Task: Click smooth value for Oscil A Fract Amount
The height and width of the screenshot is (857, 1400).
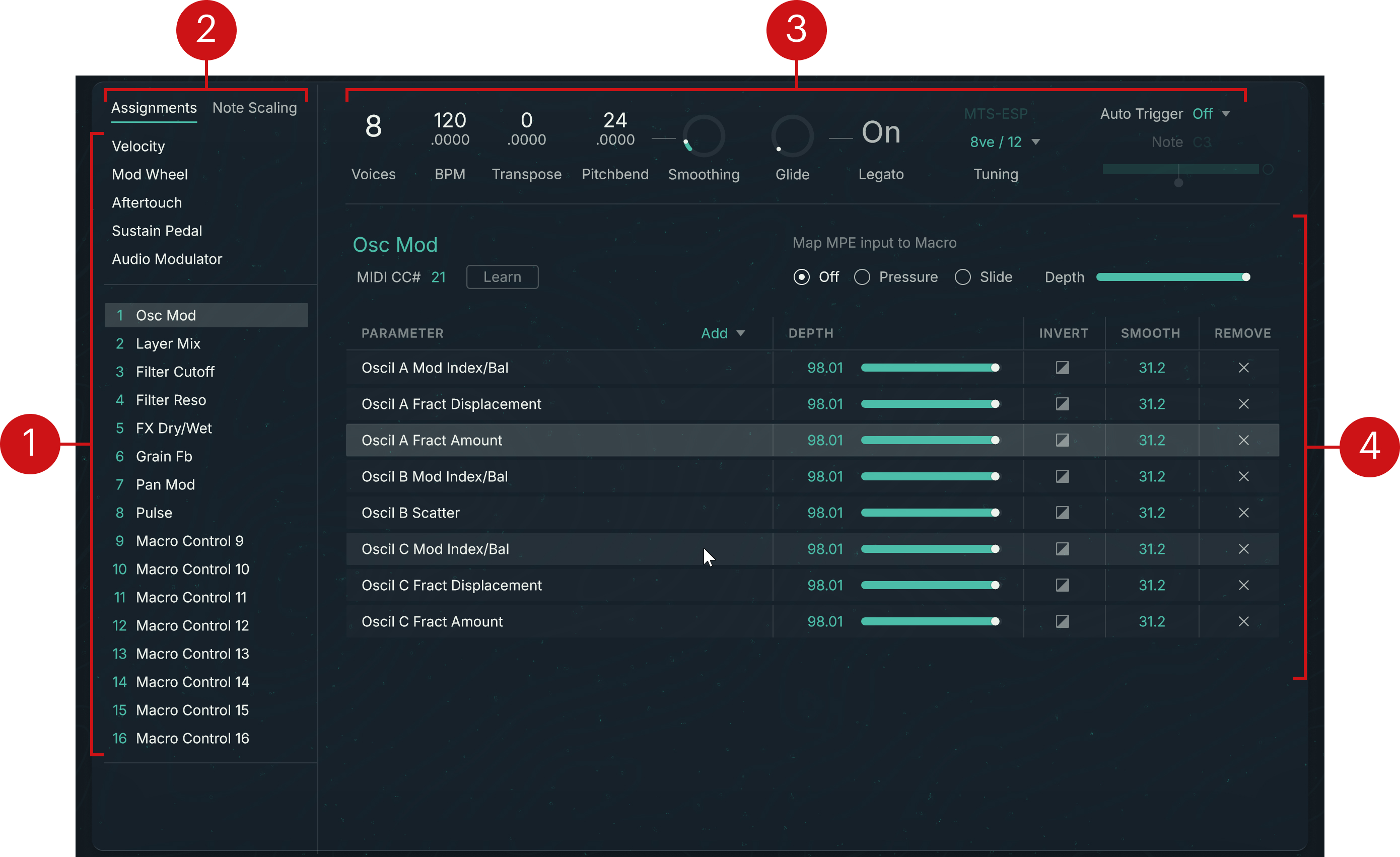Action: (1151, 440)
